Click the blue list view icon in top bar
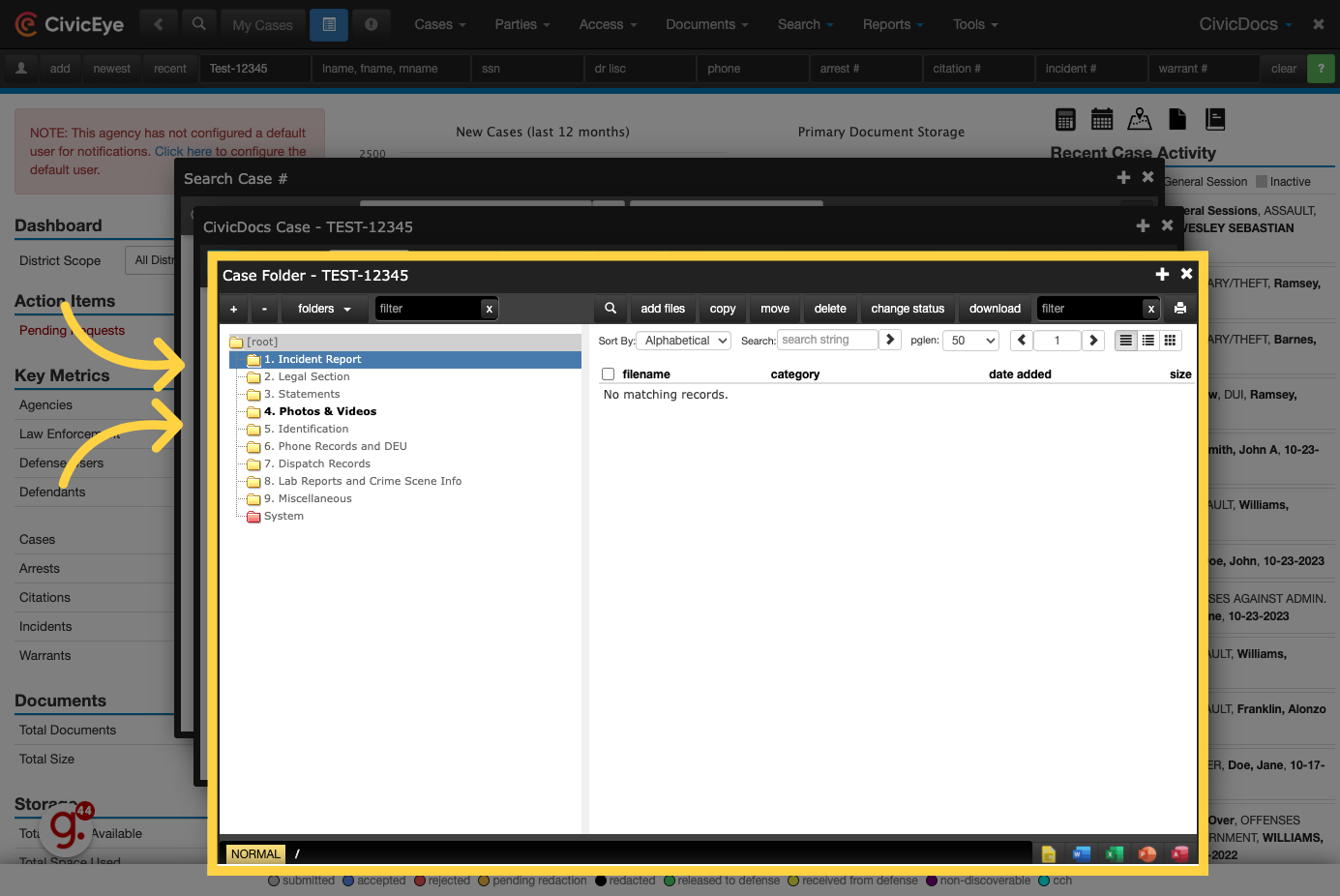The width and height of the screenshot is (1340, 896). [x=329, y=24]
